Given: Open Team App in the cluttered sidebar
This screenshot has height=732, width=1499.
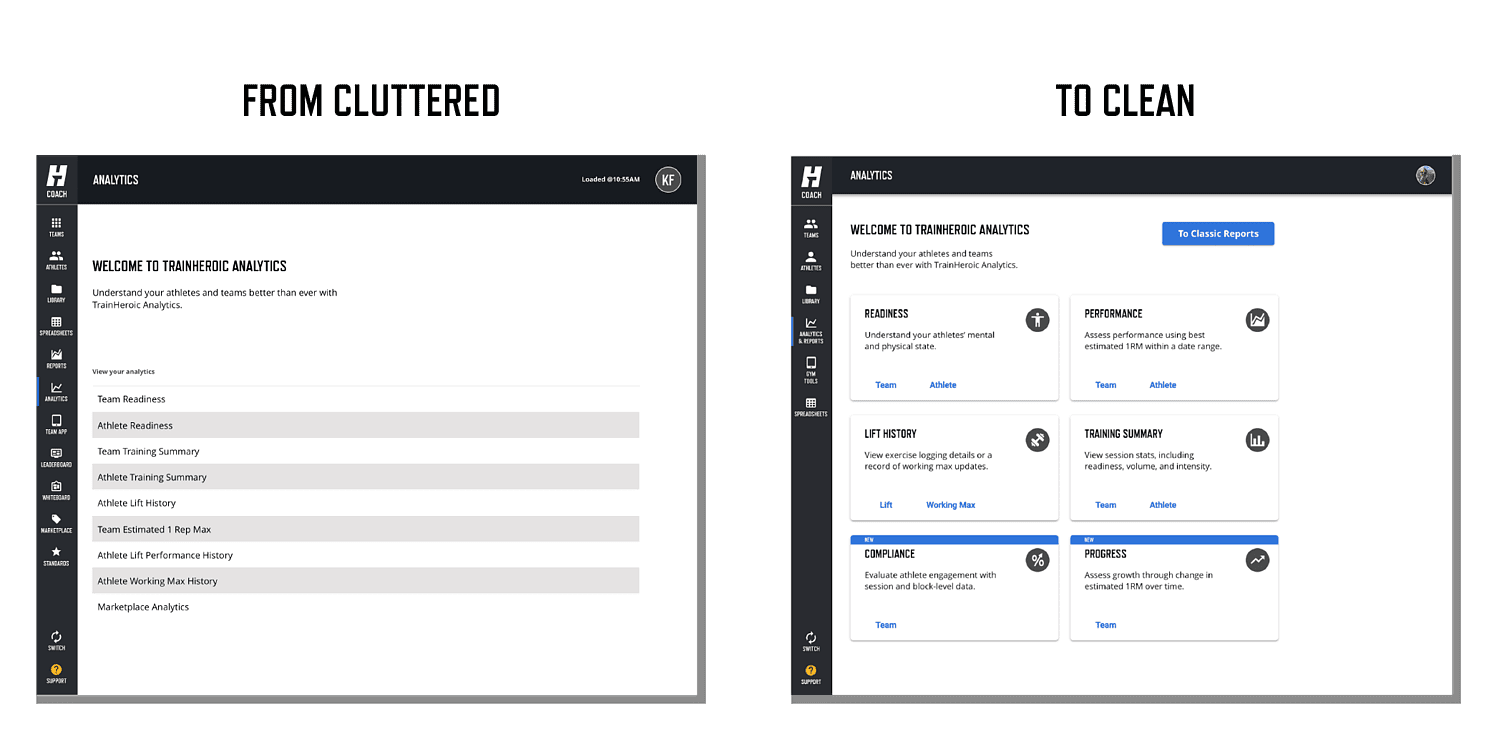Looking at the screenshot, I should click(x=56, y=425).
